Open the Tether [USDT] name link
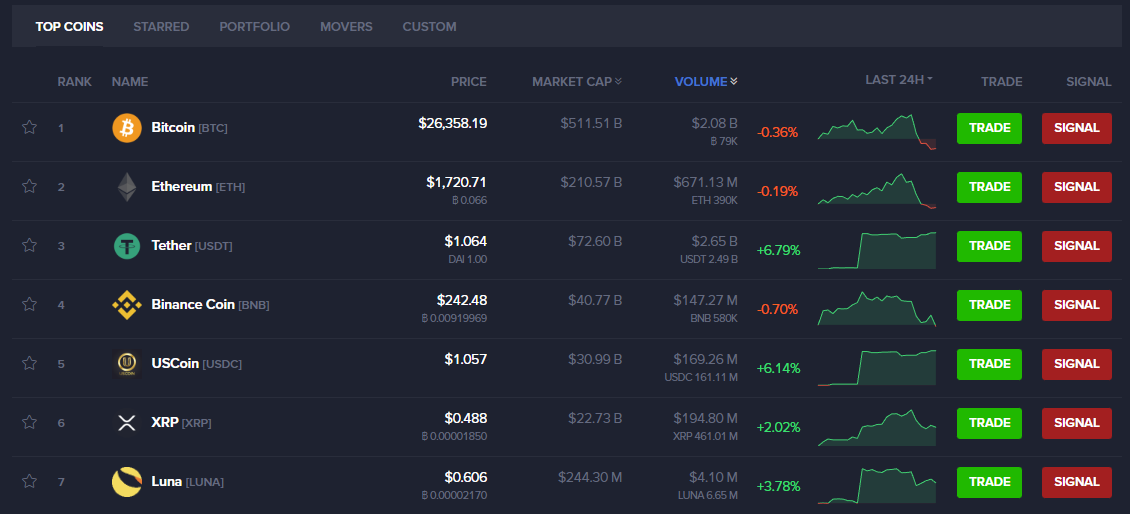1130x514 pixels. point(192,246)
